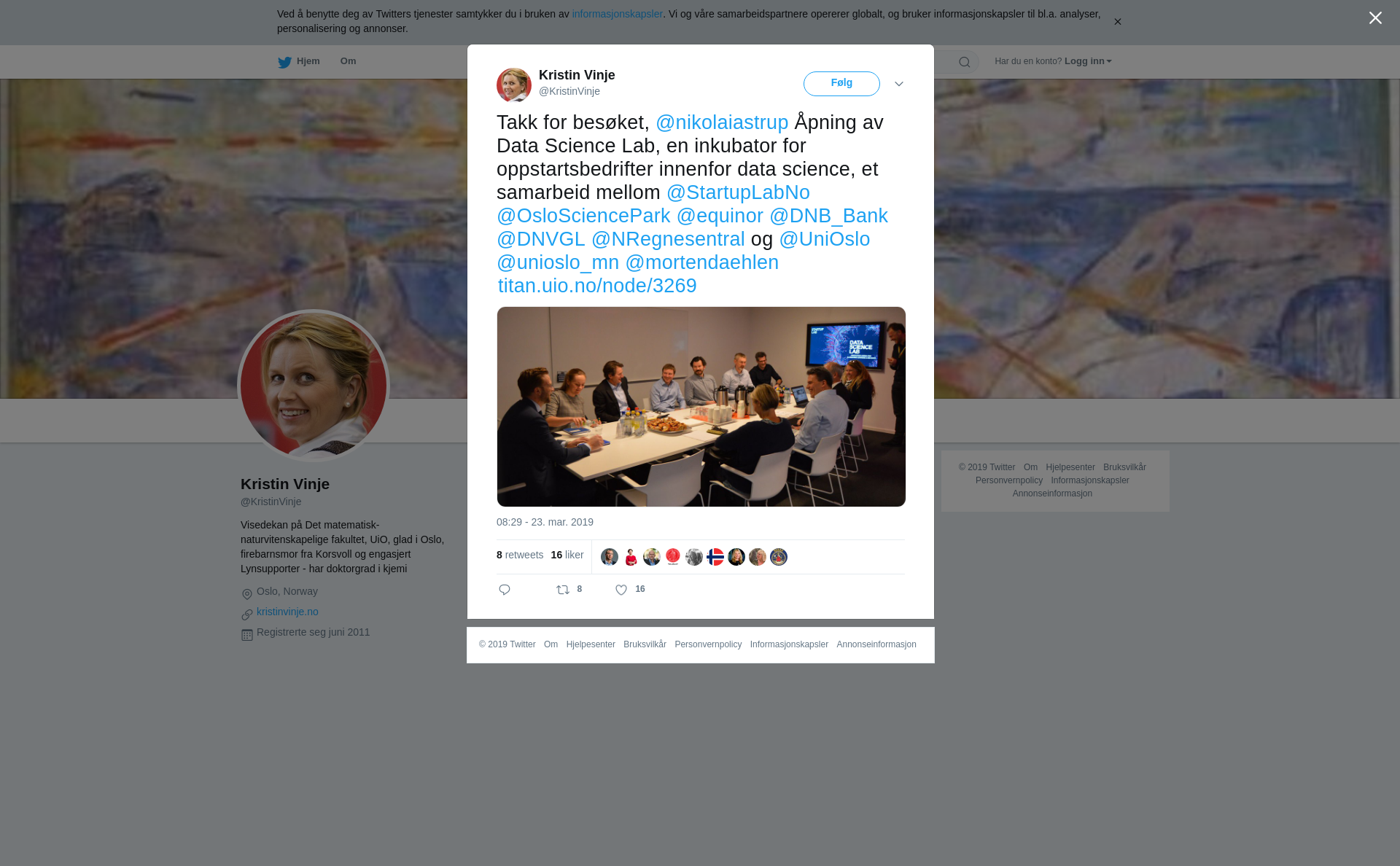The width and height of the screenshot is (1400, 866).
Task: Click the informasjonskapsler link in banner
Action: click(x=617, y=14)
